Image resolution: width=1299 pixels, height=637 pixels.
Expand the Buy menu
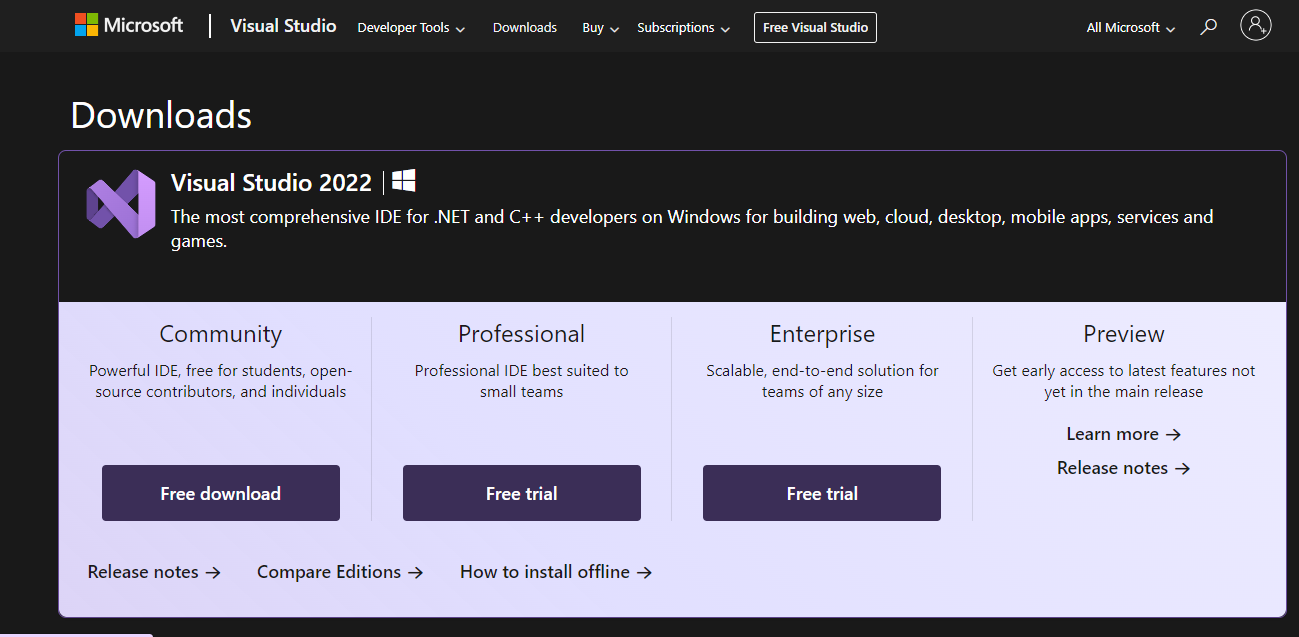(601, 28)
